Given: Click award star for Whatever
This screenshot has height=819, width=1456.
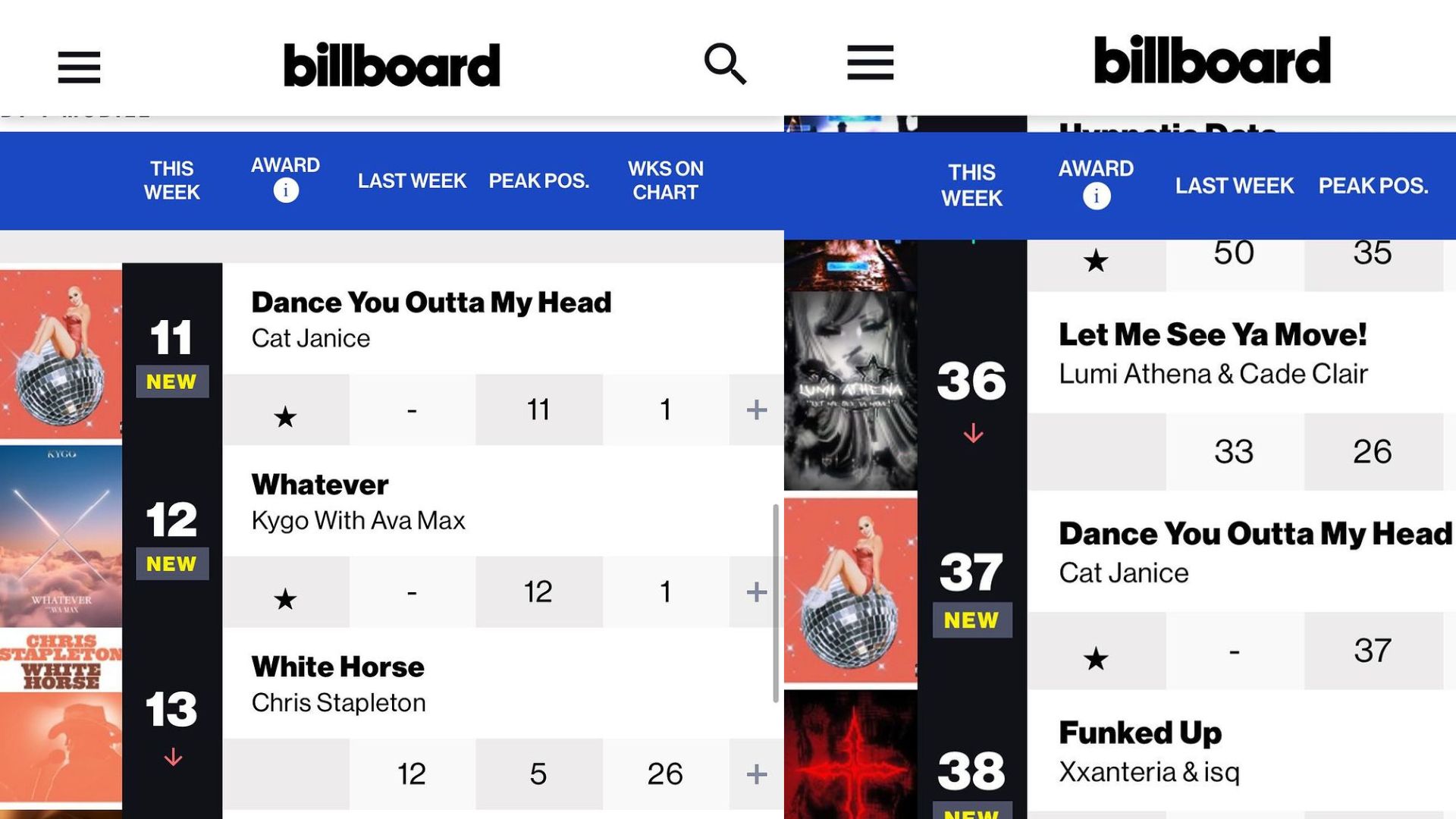Looking at the screenshot, I should [285, 599].
